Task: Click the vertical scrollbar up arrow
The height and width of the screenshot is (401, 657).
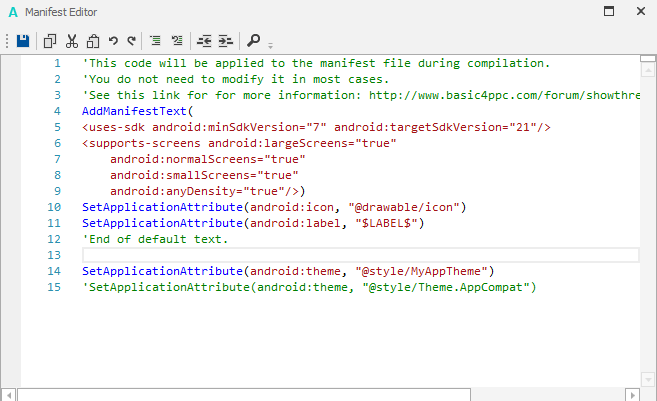Action: click(648, 70)
